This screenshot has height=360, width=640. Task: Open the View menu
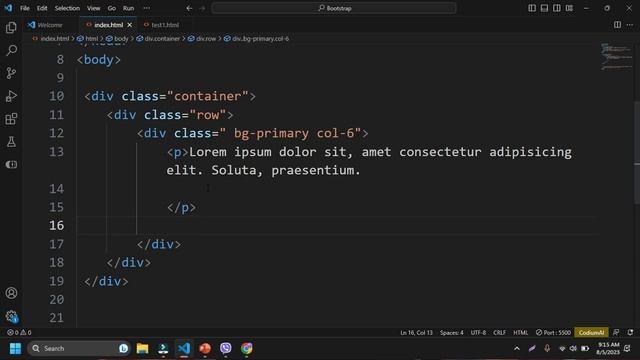pyautogui.click(x=93, y=8)
